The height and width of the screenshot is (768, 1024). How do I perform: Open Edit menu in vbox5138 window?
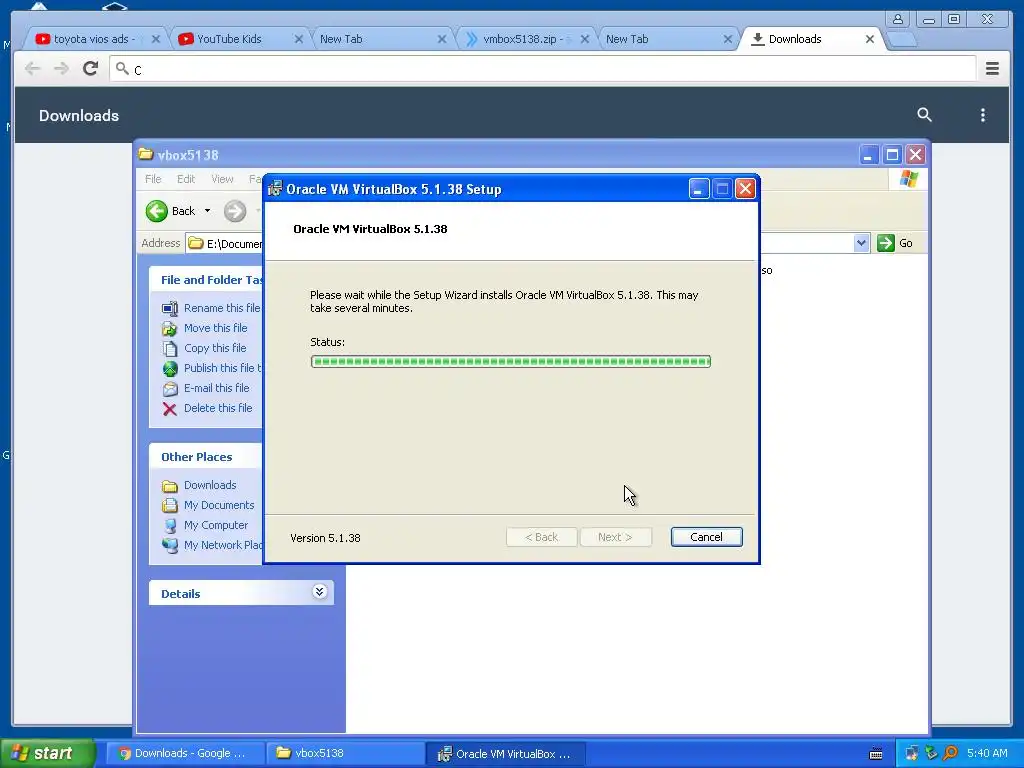click(186, 179)
